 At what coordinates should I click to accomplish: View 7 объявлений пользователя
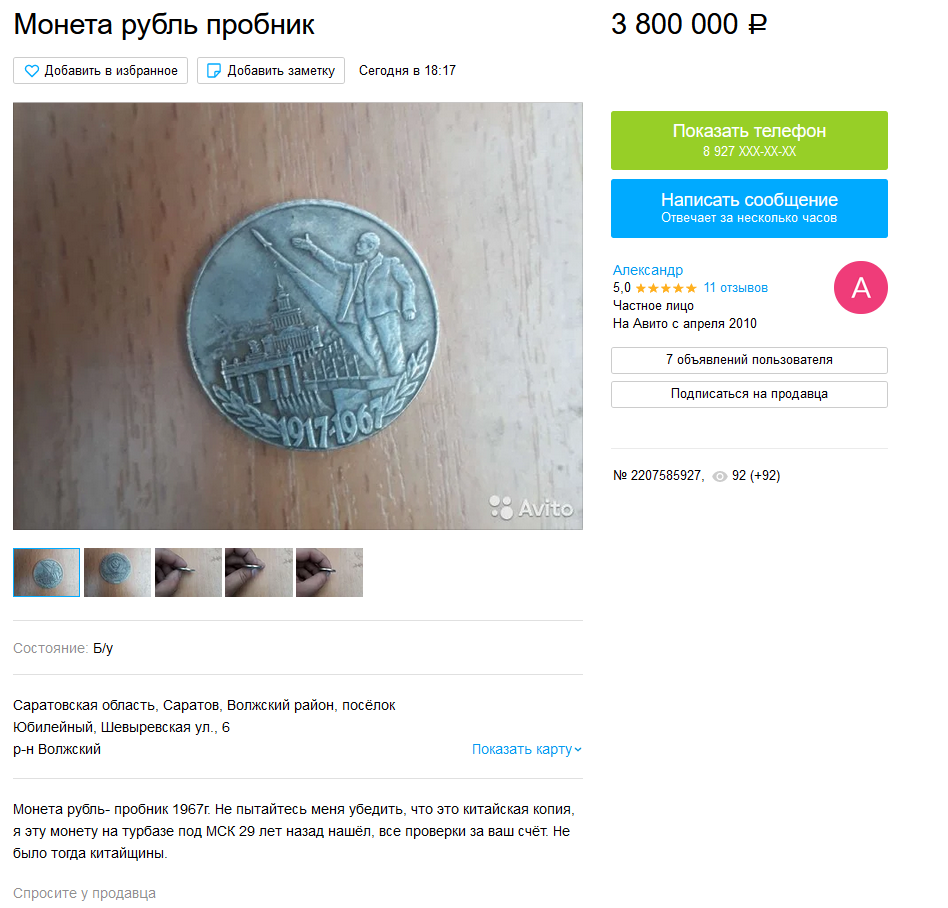click(x=749, y=360)
